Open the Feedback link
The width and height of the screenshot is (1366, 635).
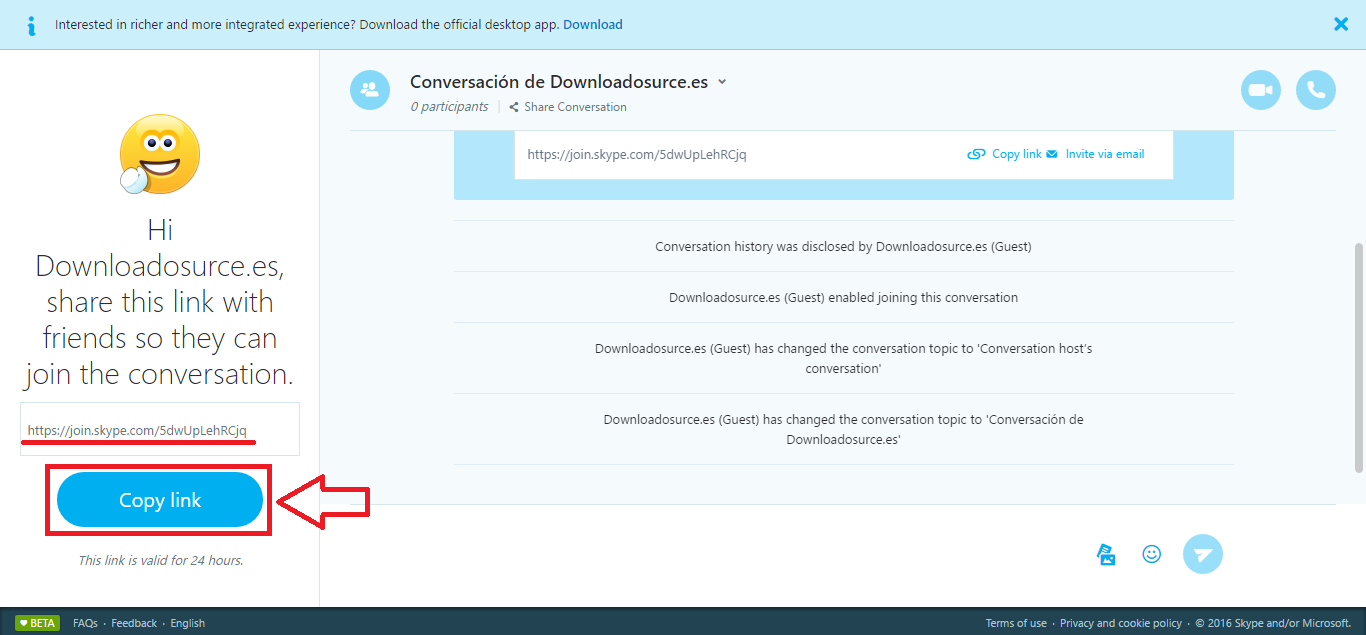pos(134,623)
